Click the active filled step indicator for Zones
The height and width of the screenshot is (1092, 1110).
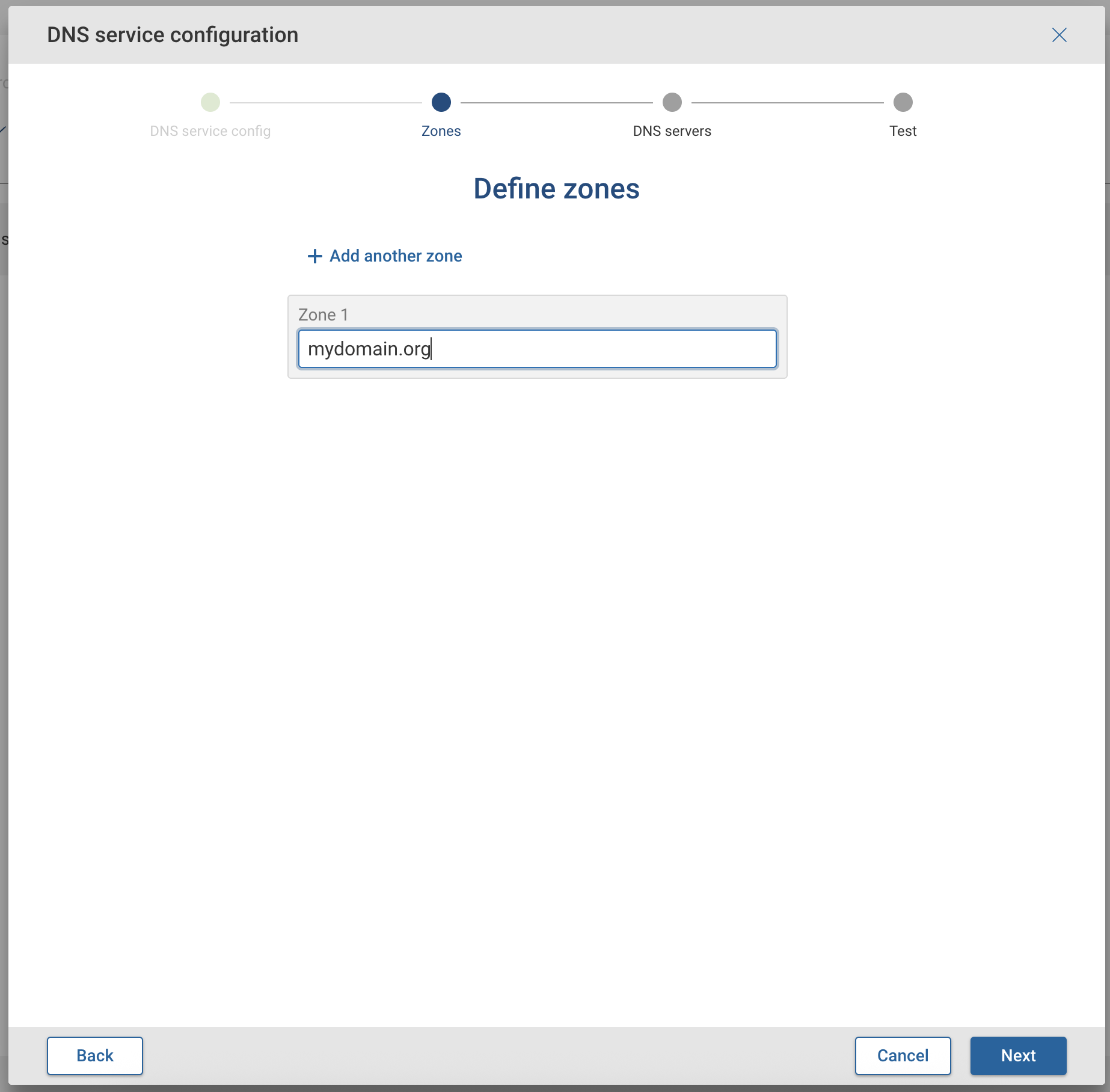[441, 102]
